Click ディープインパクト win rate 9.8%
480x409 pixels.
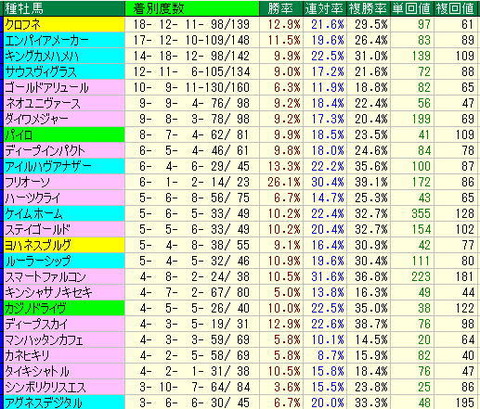pyautogui.click(x=287, y=151)
